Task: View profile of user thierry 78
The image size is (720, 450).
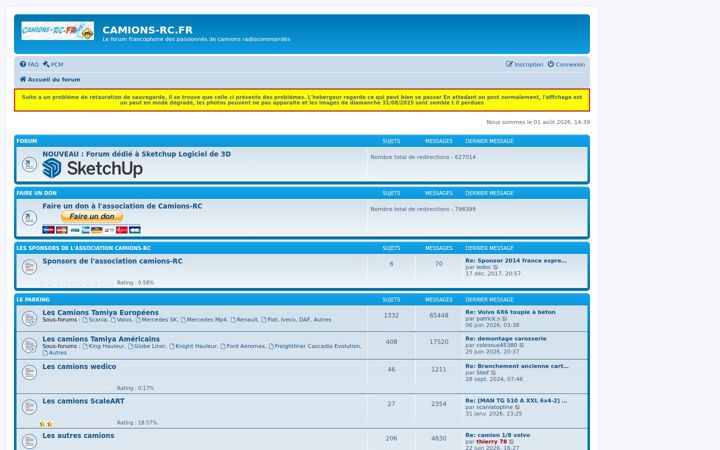Action: (491, 441)
